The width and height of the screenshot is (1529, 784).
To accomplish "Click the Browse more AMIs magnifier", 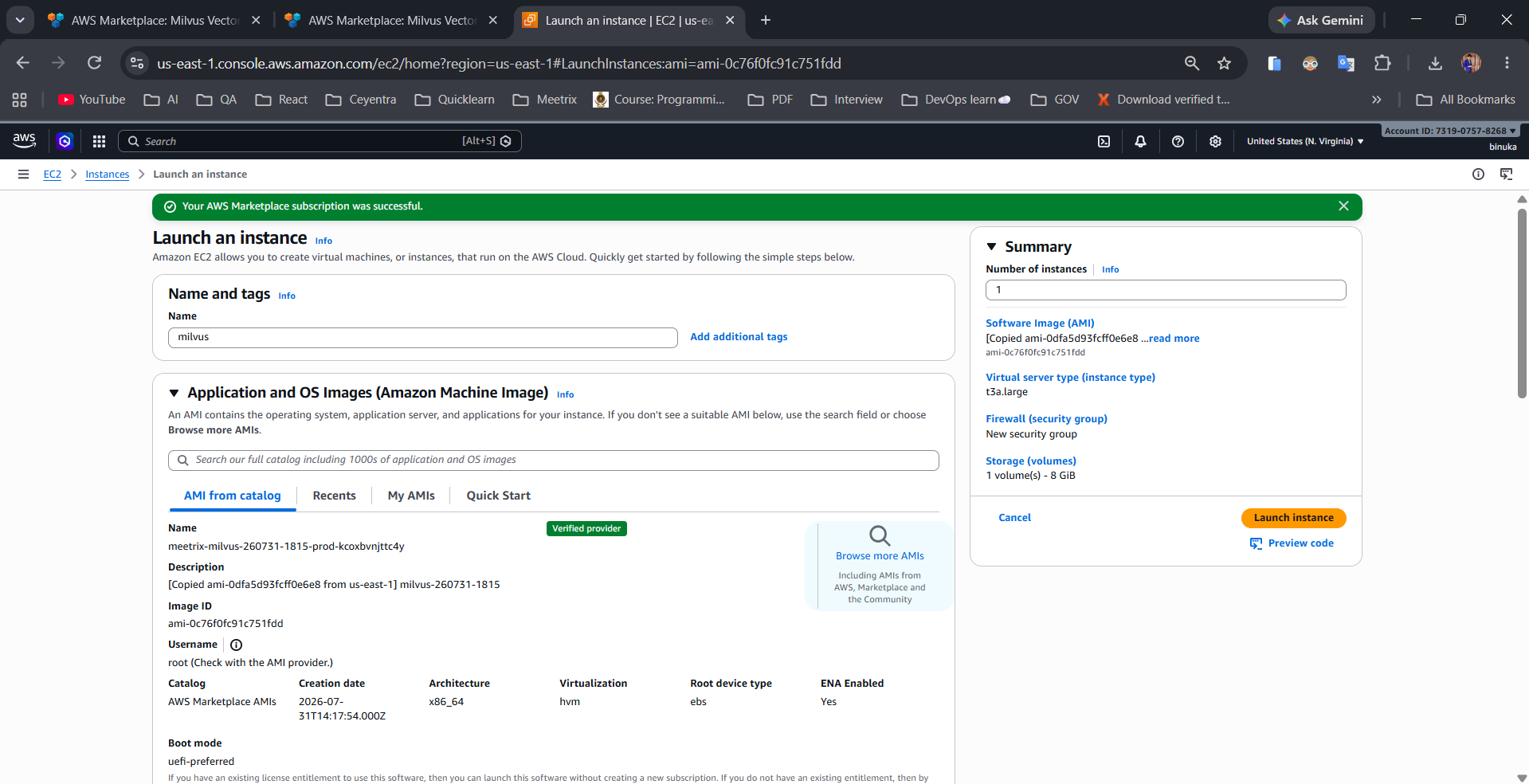I will [x=880, y=535].
